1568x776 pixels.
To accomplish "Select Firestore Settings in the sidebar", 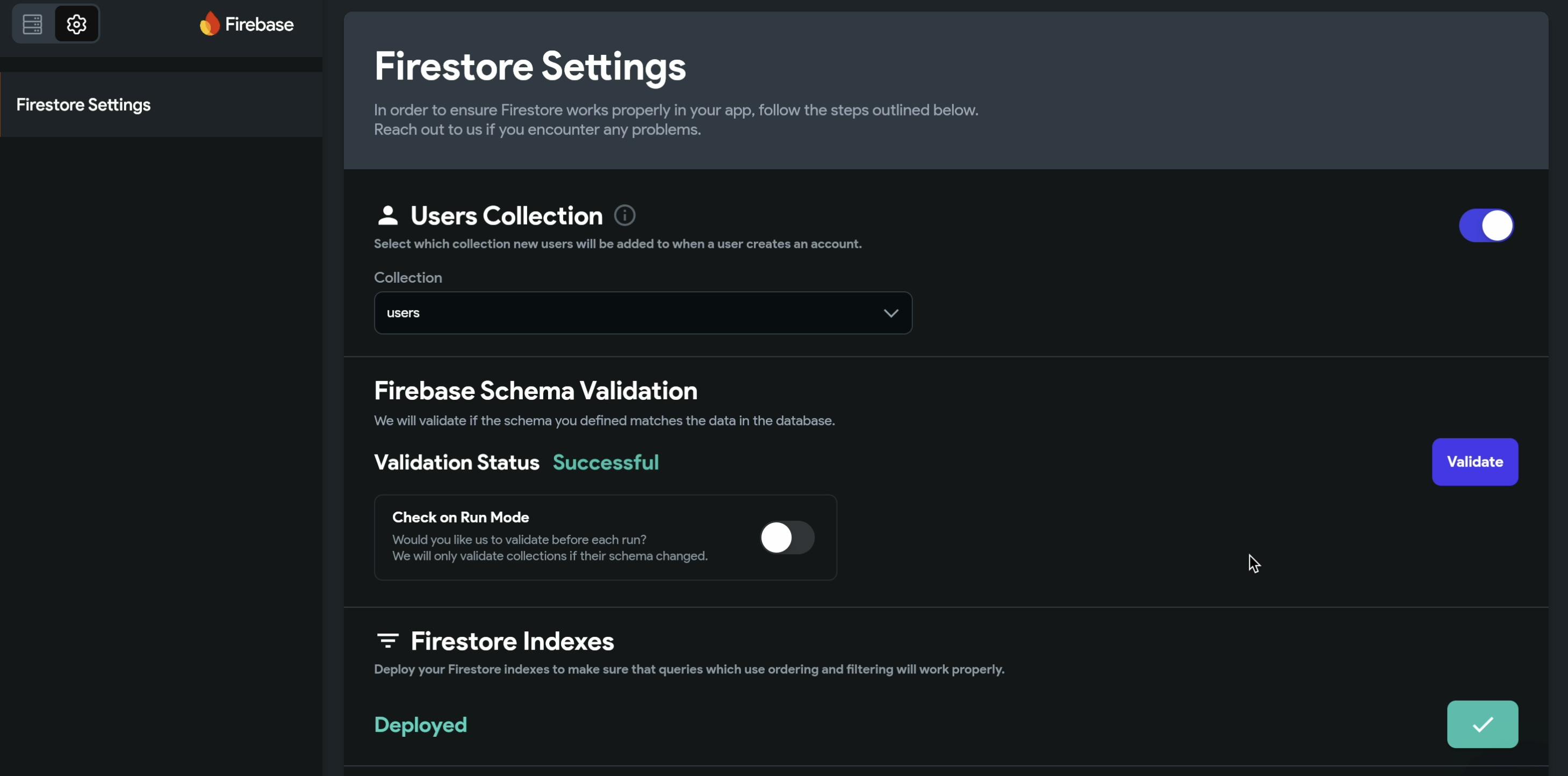I will [83, 105].
